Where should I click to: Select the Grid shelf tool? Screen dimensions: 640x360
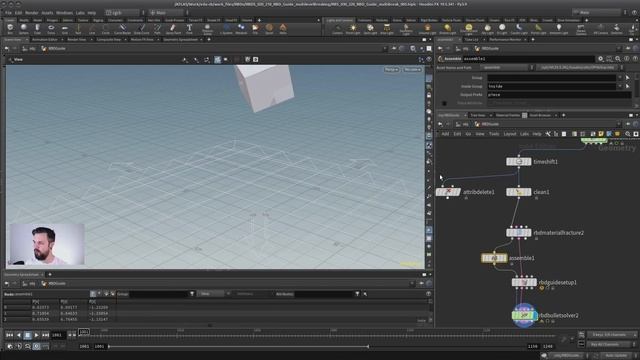pyautogui.click(x=64, y=29)
